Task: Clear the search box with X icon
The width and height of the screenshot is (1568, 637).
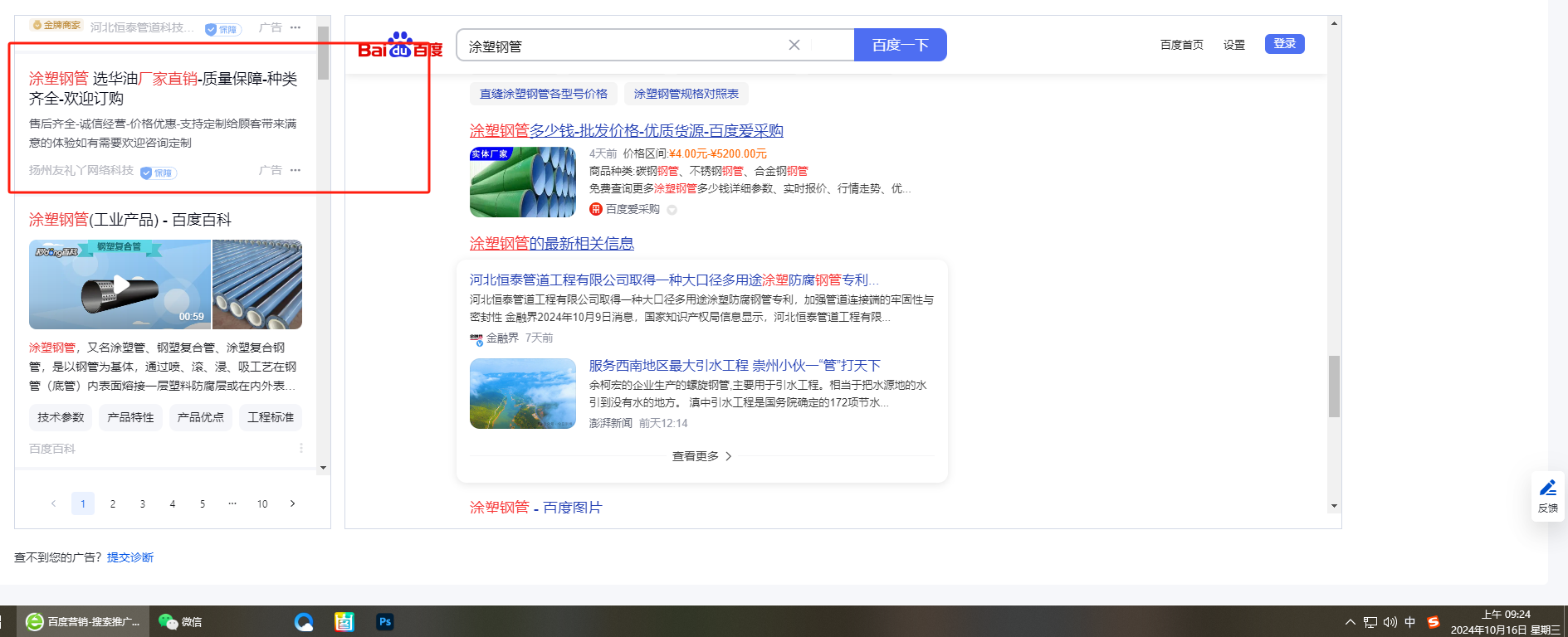Action: click(794, 45)
